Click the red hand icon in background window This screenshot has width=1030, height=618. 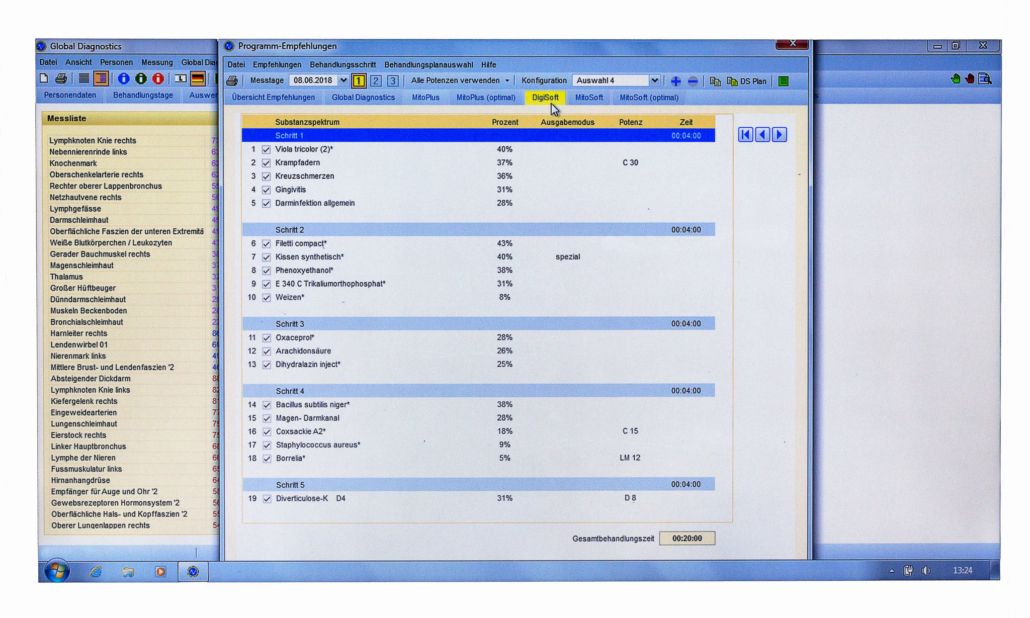point(969,79)
